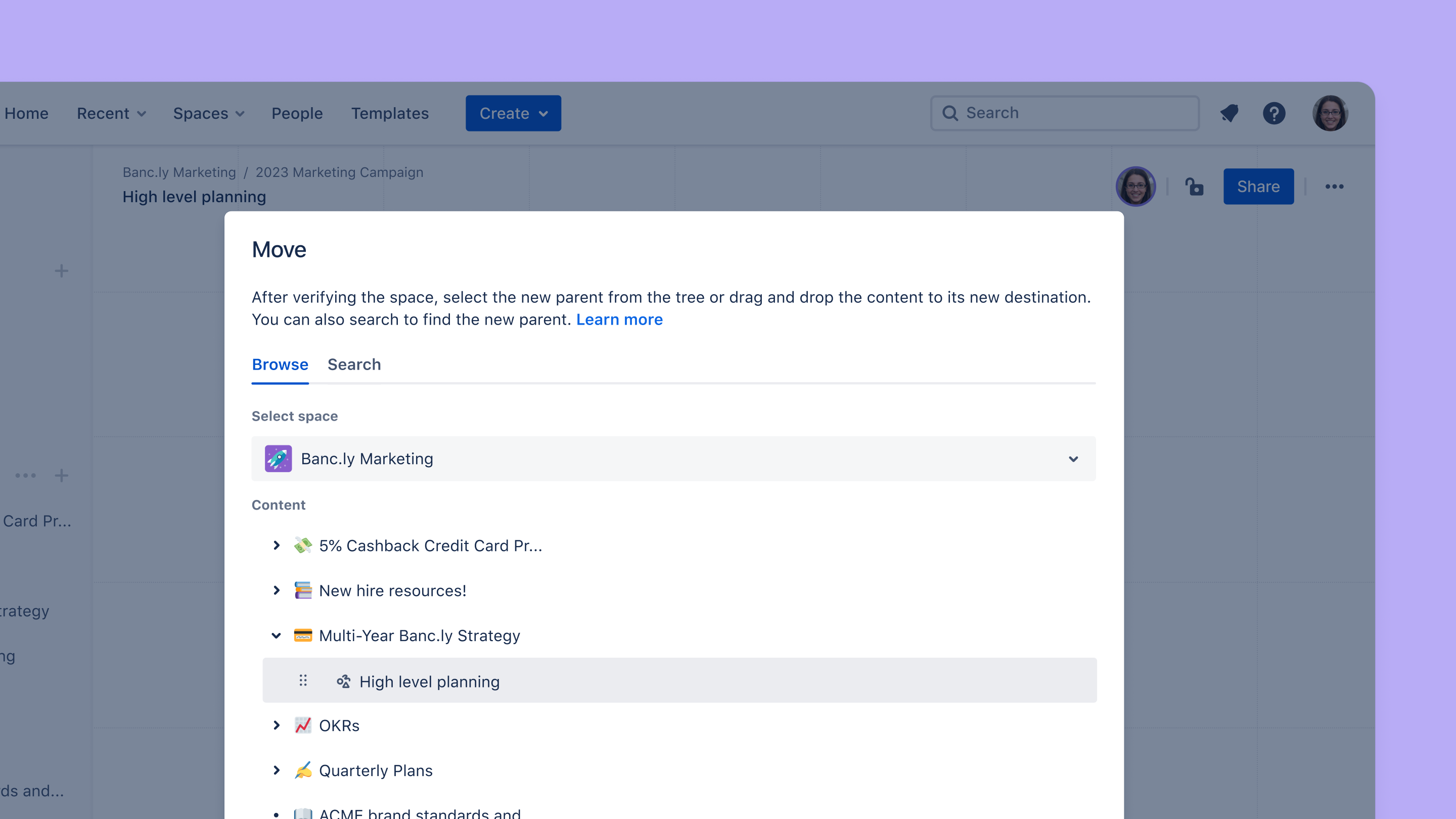This screenshot has width=1456, height=819.
Task: Open the Select space dropdown
Action: [673, 459]
